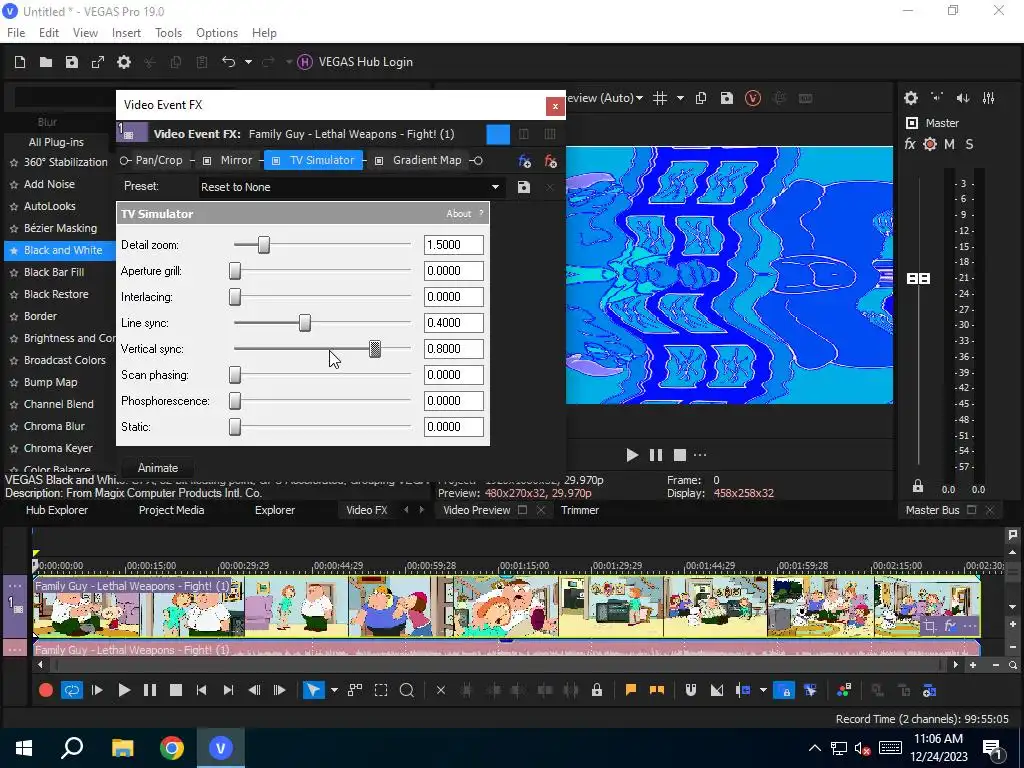Open the Master FX icon
The width and height of the screenshot is (1024, 768).
910,144
